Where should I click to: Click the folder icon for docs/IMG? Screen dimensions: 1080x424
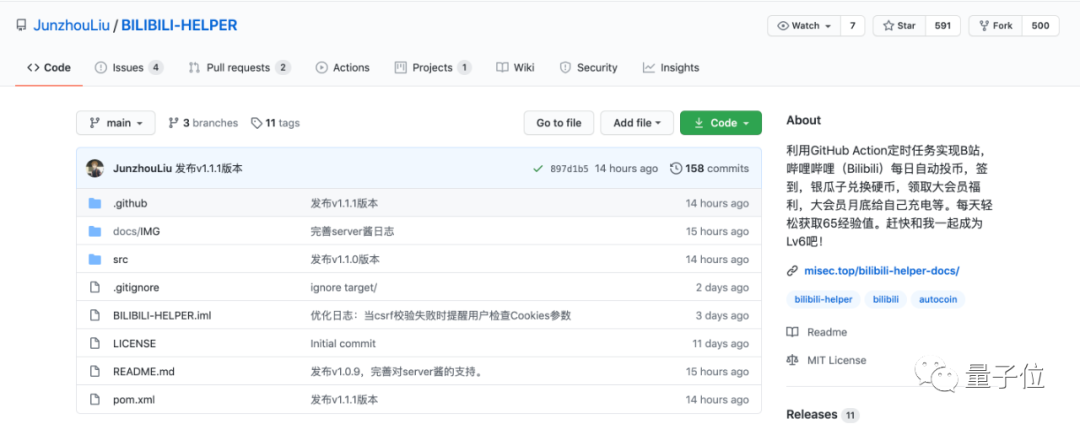95,231
